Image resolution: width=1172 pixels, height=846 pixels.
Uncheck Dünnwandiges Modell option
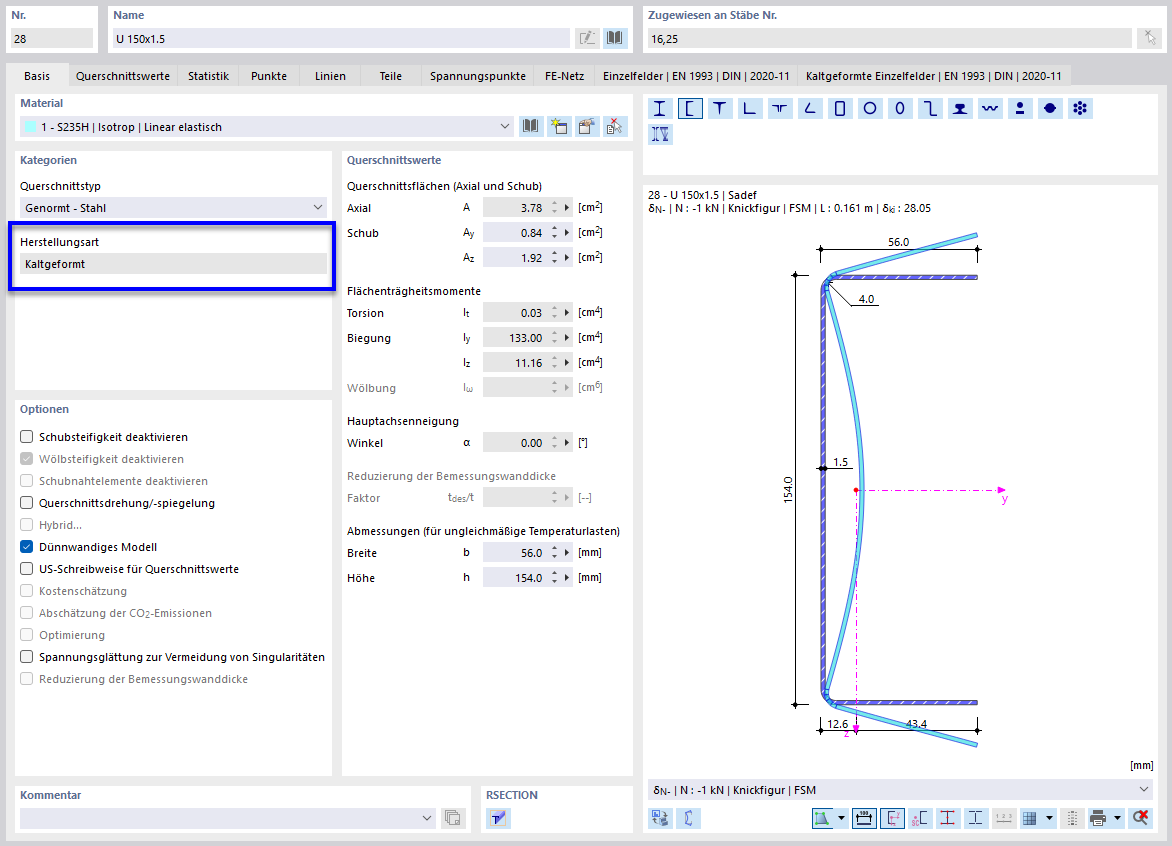tap(27, 547)
